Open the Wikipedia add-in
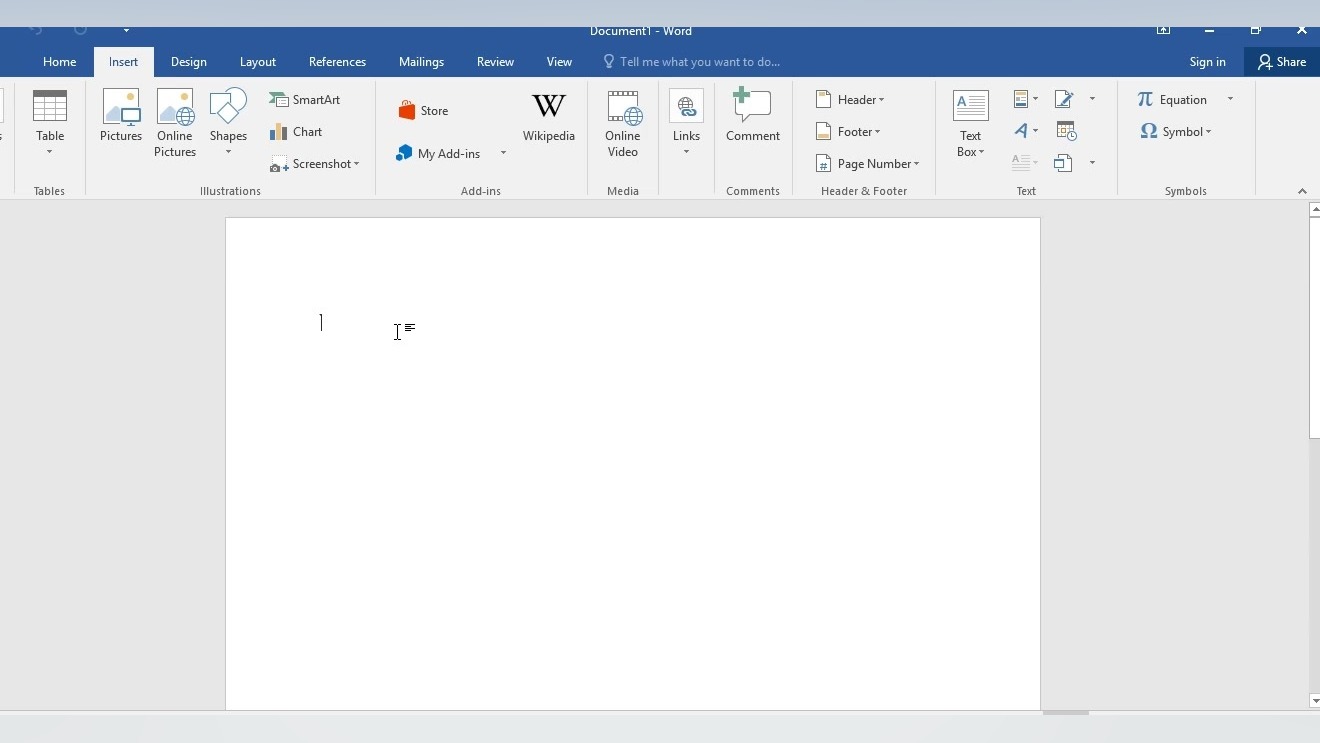 [549, 118]
